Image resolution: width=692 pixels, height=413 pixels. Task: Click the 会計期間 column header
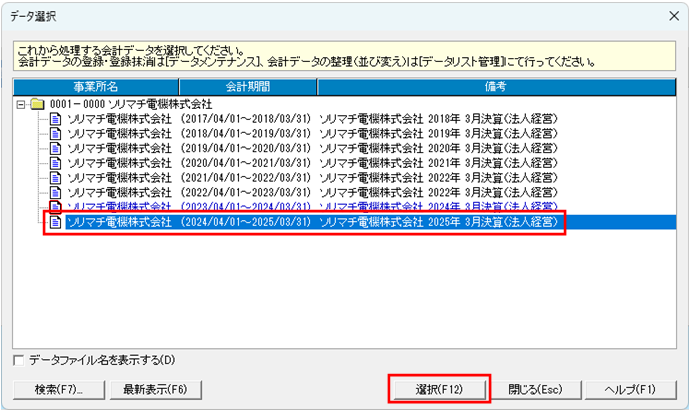coord(248,86)
